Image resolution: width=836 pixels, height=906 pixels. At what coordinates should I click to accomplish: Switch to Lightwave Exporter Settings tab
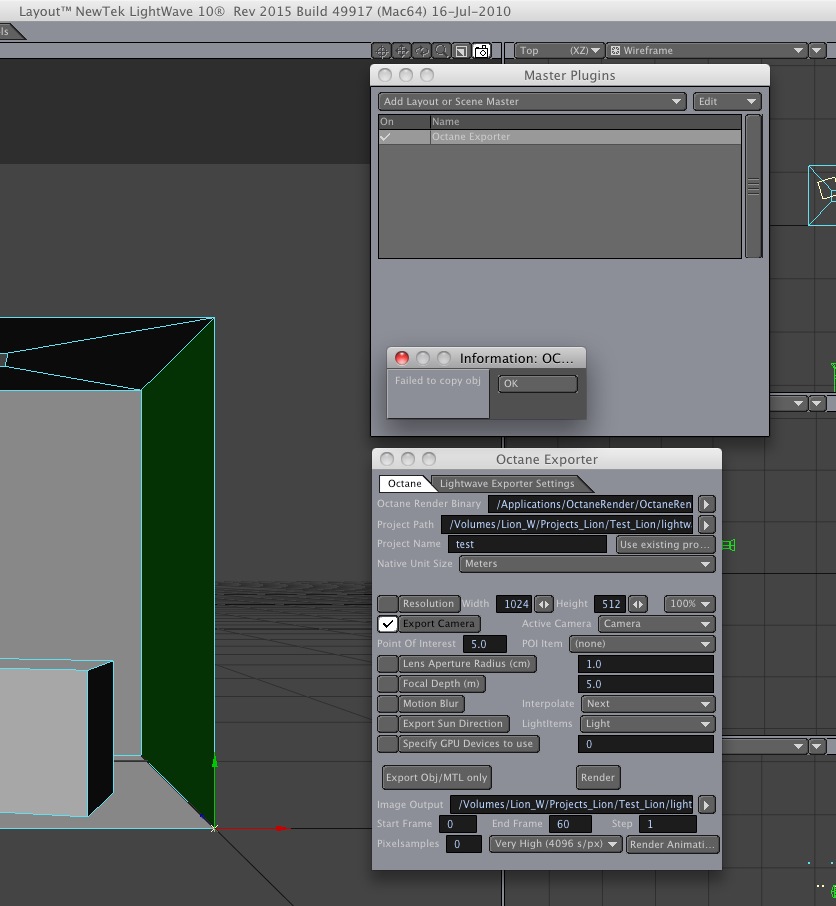tap(507, 484)
